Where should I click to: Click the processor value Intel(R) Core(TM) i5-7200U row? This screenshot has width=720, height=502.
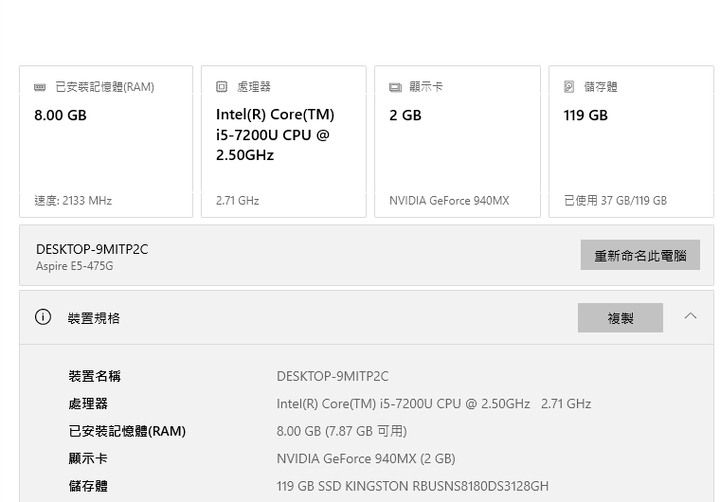pyautogui.click(x=433, y=404)
